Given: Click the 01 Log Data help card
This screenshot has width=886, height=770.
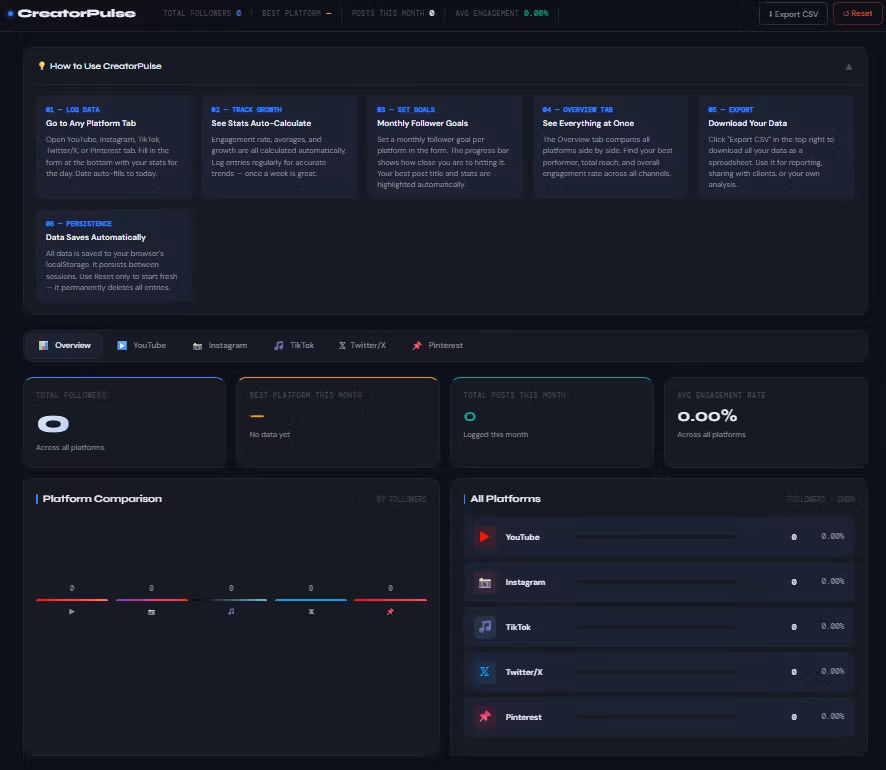Looking at the screenshot, I should [114, 147].
